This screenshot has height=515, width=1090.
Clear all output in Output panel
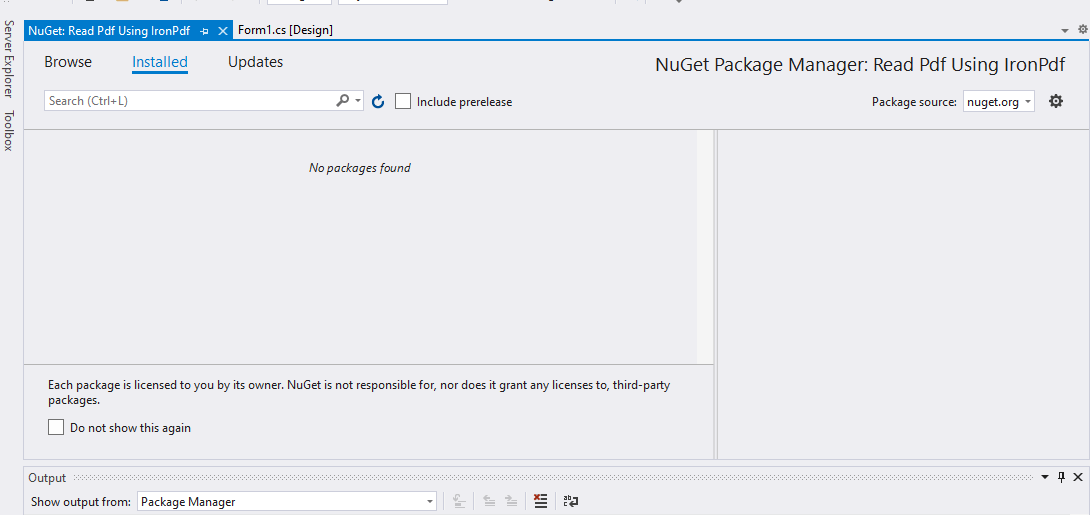coord(540,502)
